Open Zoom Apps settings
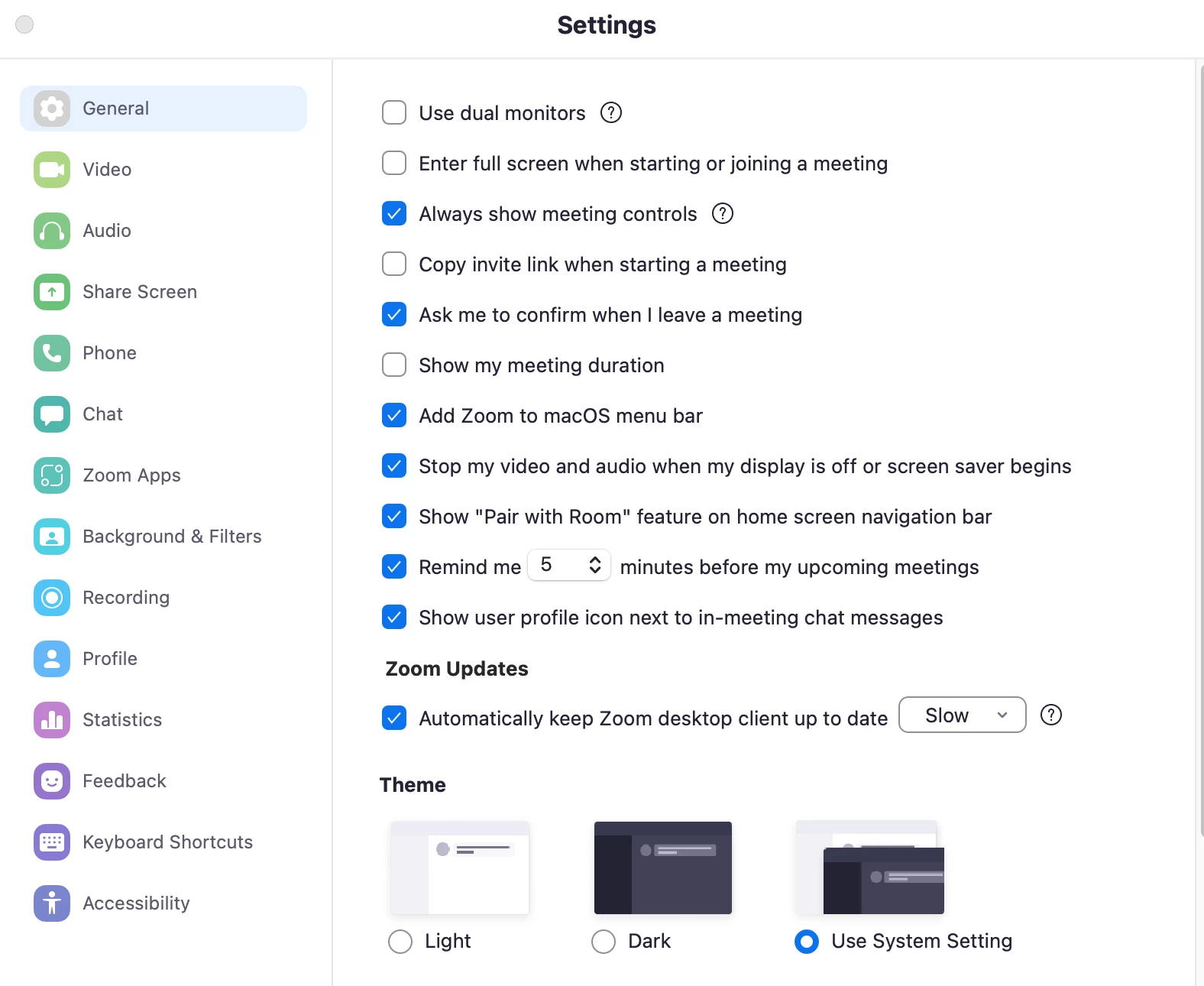Viewport: 1204px width, 986px height. click(x=163, y=475)
